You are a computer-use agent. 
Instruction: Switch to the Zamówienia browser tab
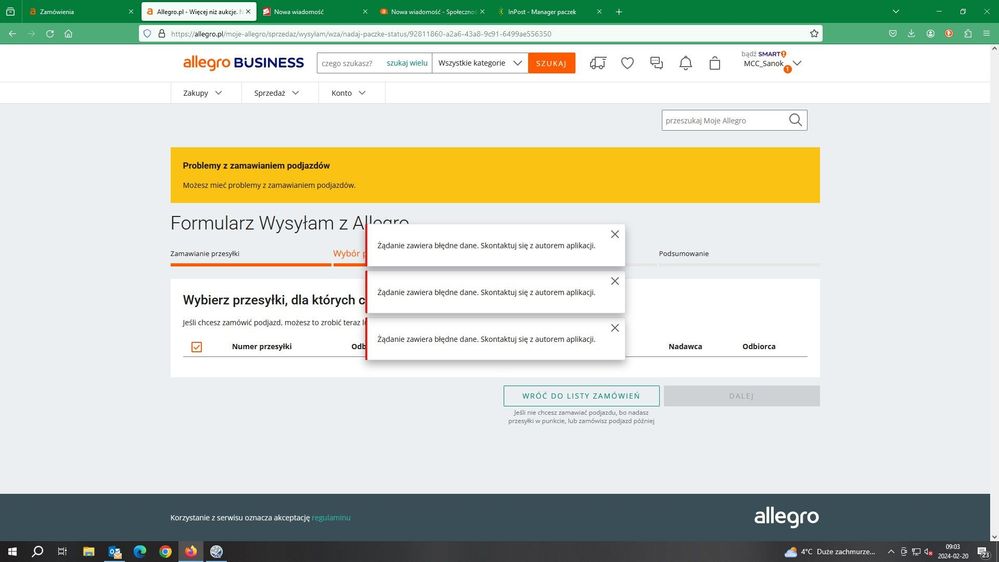point(82,11)
